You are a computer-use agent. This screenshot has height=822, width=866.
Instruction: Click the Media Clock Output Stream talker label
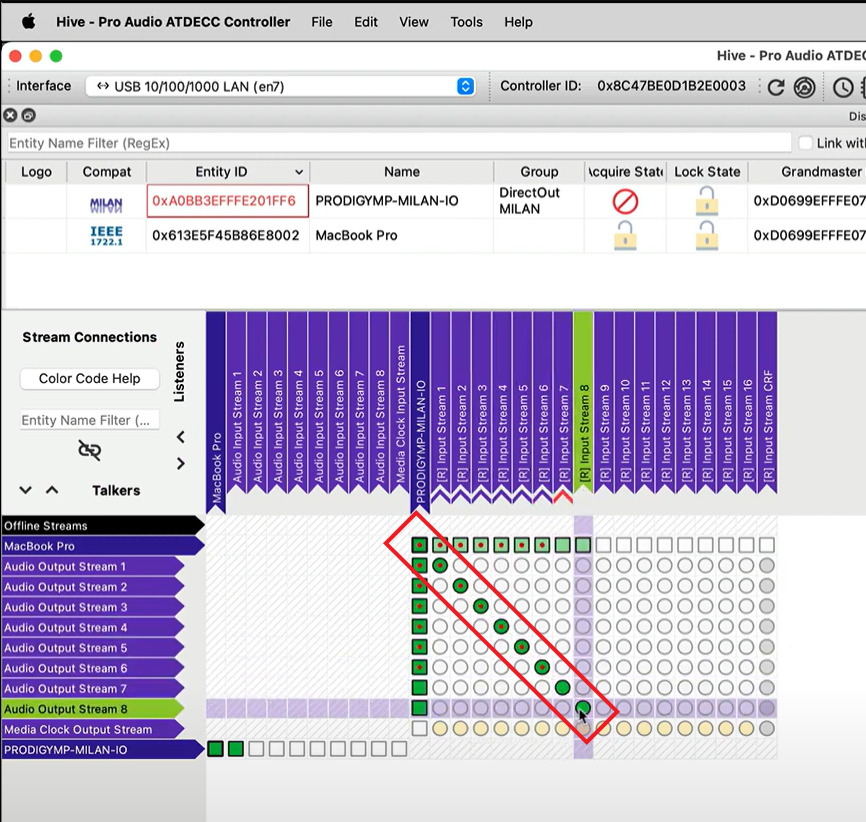click(x=93, y=729)
